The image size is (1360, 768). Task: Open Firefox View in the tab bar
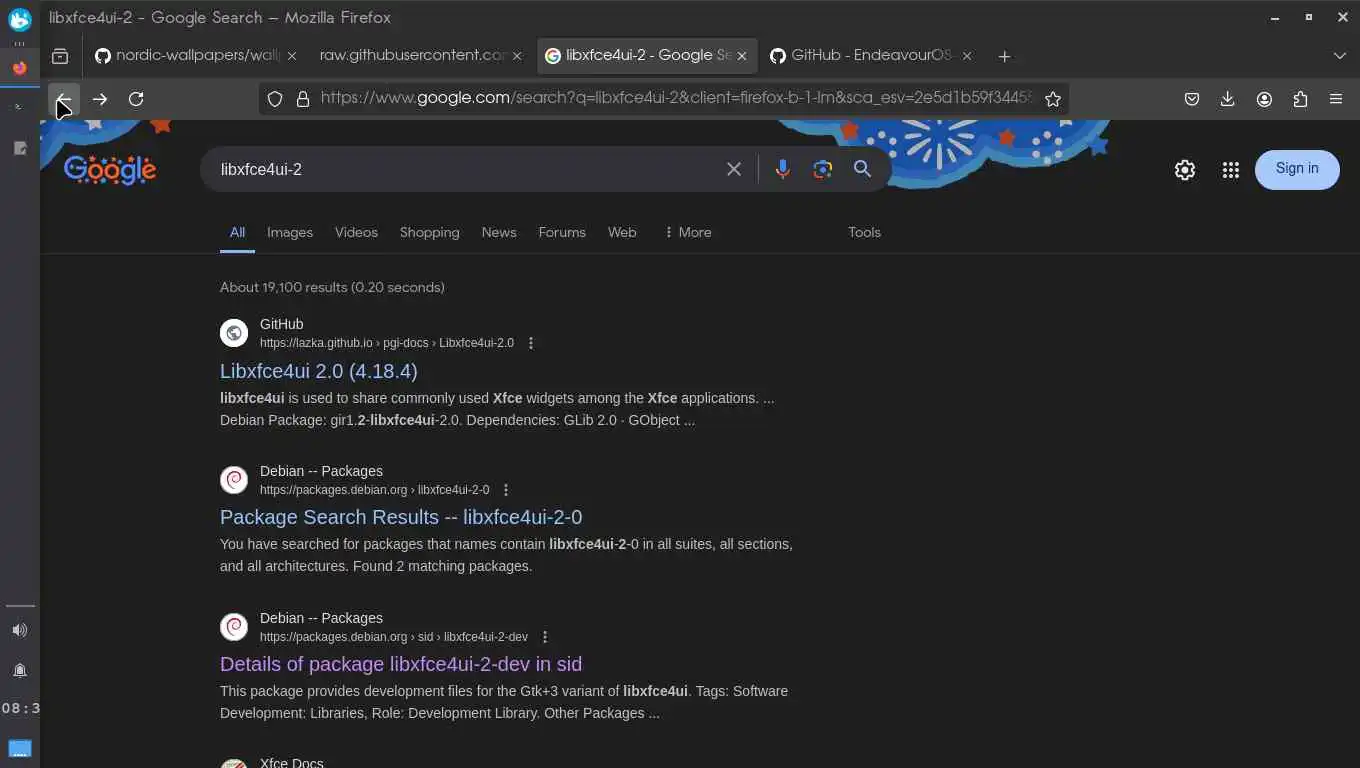(60, 56)
